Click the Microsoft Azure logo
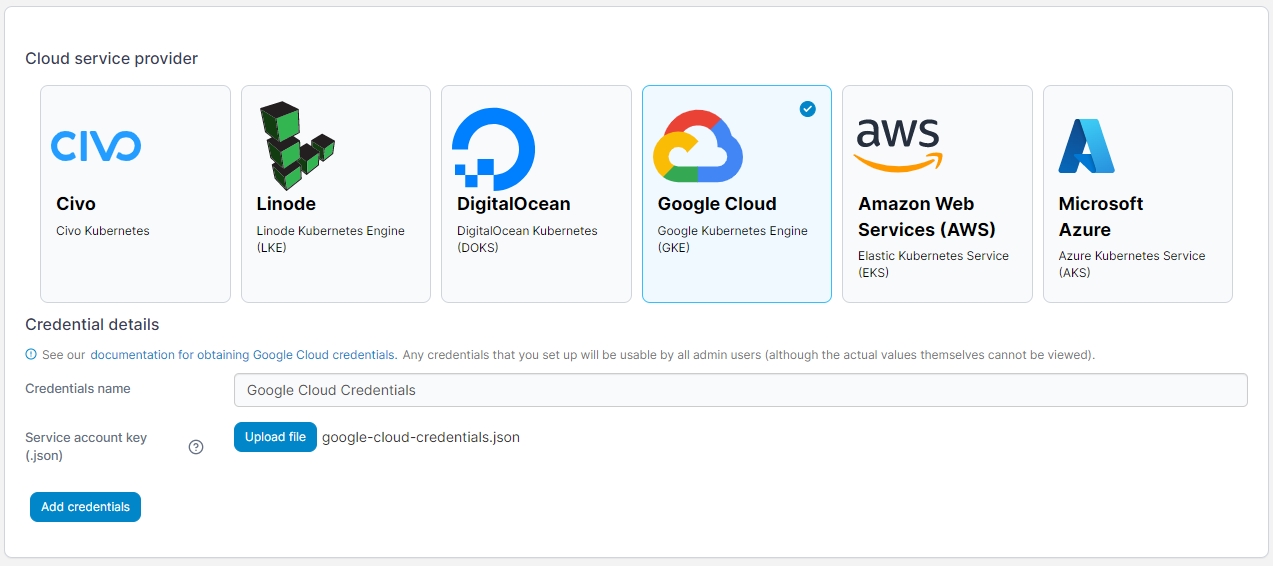This screenshot has height=566, width=1273. coord(1086,146)
